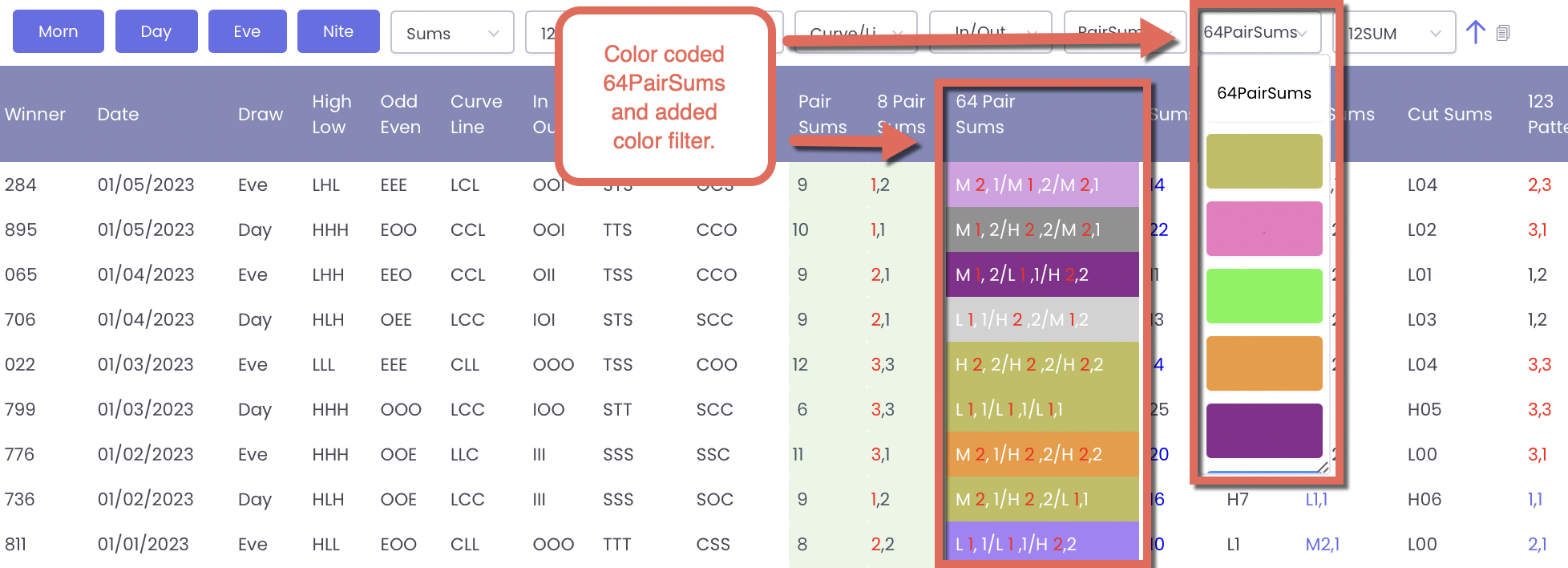This screenshot has width=1568, height=568.
Task: Expand the 12SUM dropdown
Action: tap(1394, 33)
